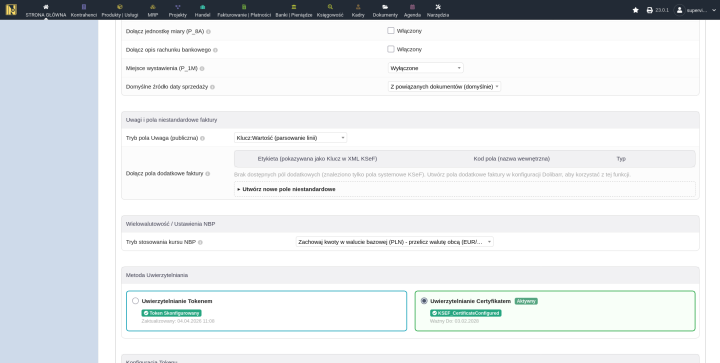Click the Etykieta column header
This screenshot has width=720, height=363.
[317, 159]
